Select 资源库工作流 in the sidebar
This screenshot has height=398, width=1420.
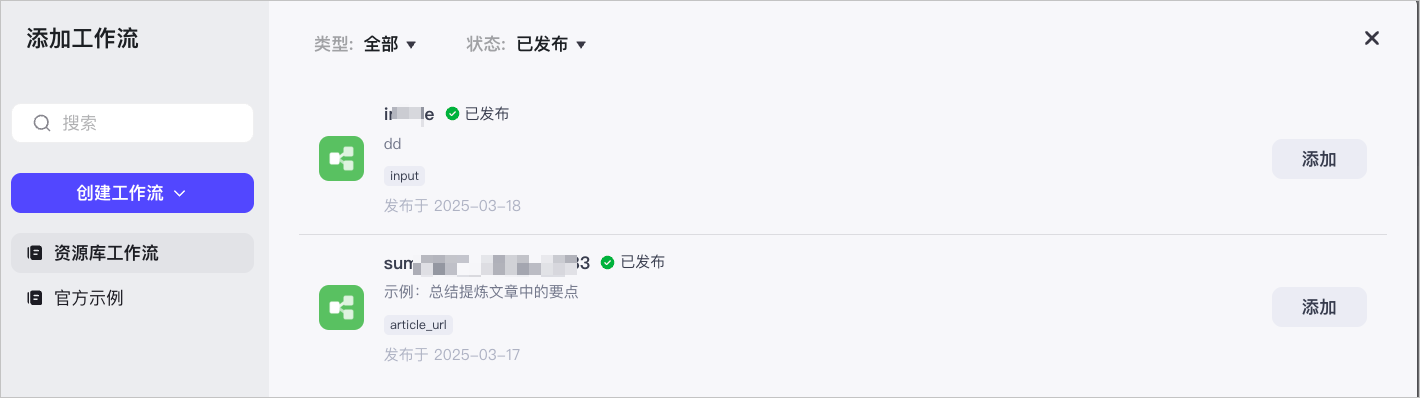pyautogui.click(x=132, y=253)
